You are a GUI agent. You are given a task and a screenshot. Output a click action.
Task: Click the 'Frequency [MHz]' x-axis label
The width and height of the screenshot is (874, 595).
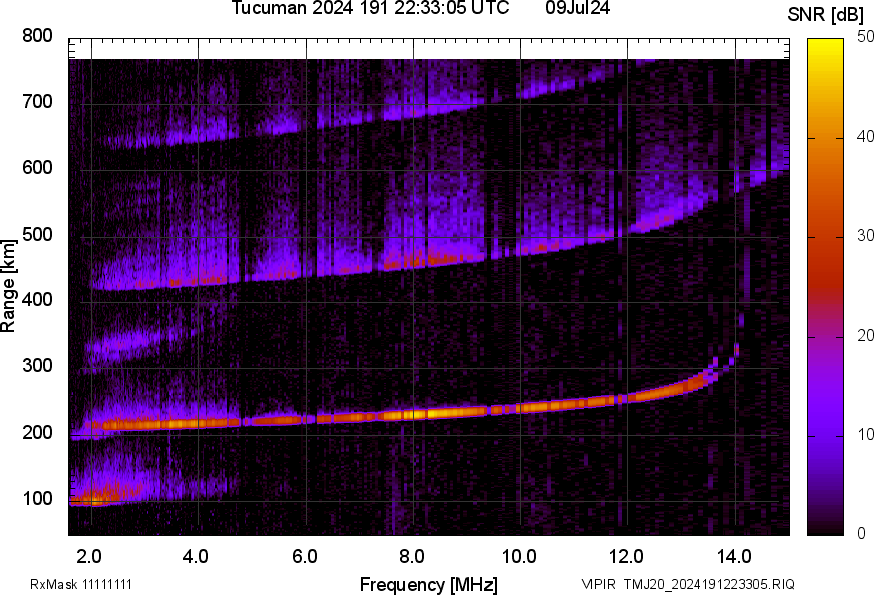(429, 584)
